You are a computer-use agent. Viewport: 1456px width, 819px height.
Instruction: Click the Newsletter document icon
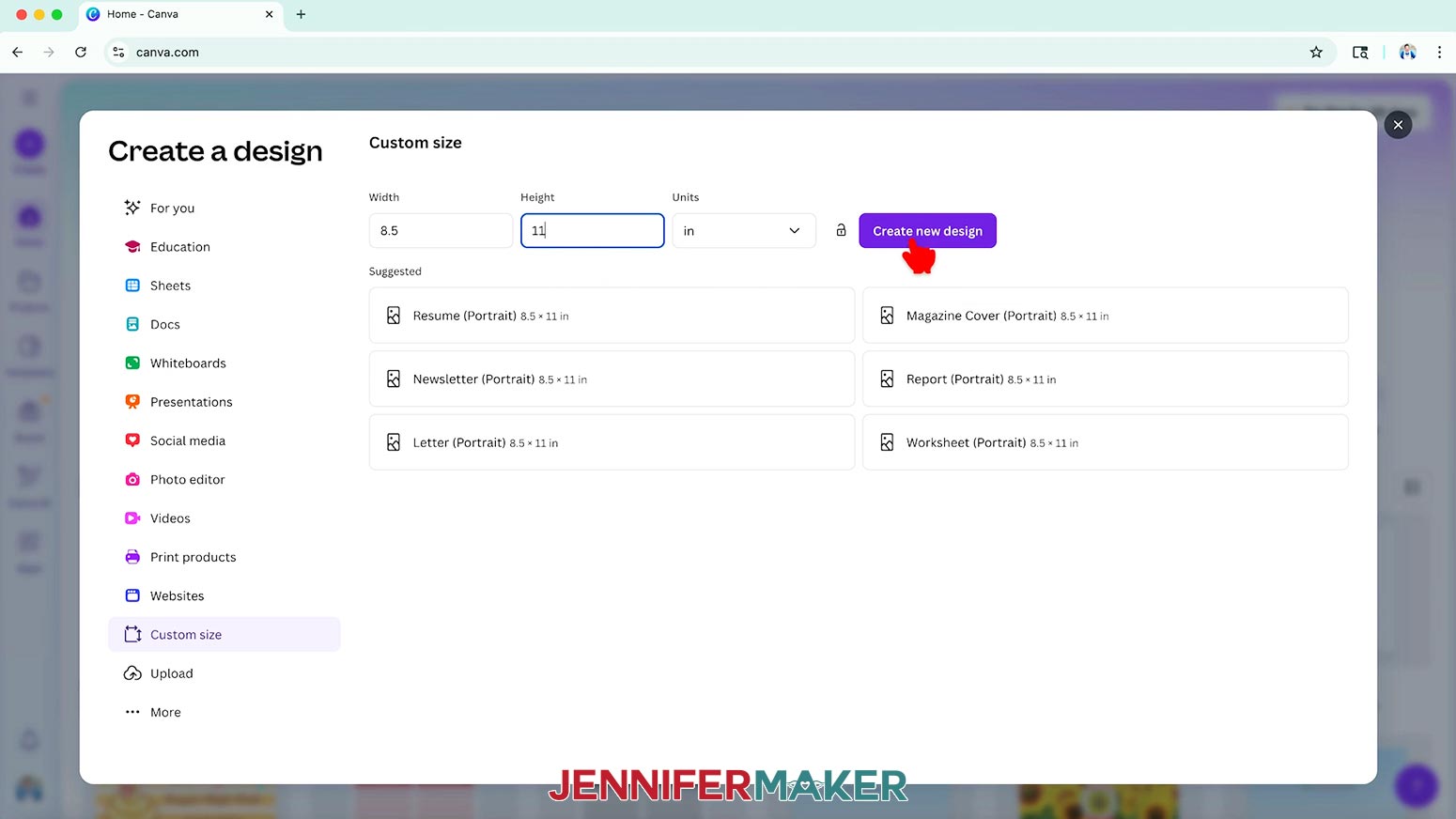click(394, 379)
